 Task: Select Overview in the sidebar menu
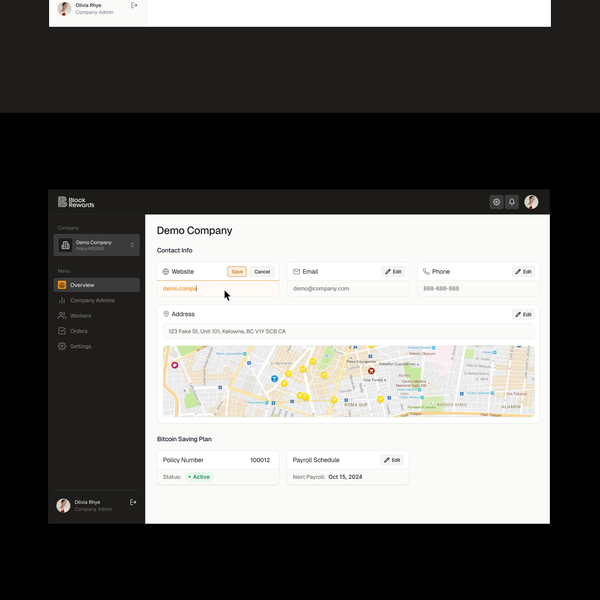tap(96, 285)
